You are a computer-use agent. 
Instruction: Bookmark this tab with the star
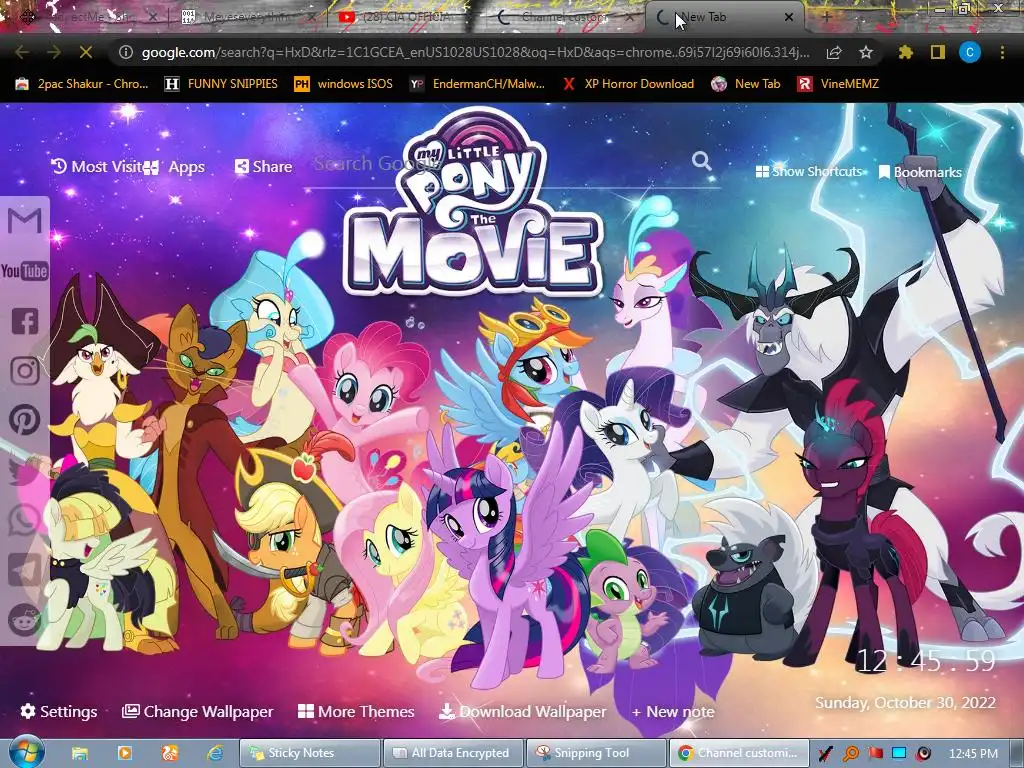(866, 52)
